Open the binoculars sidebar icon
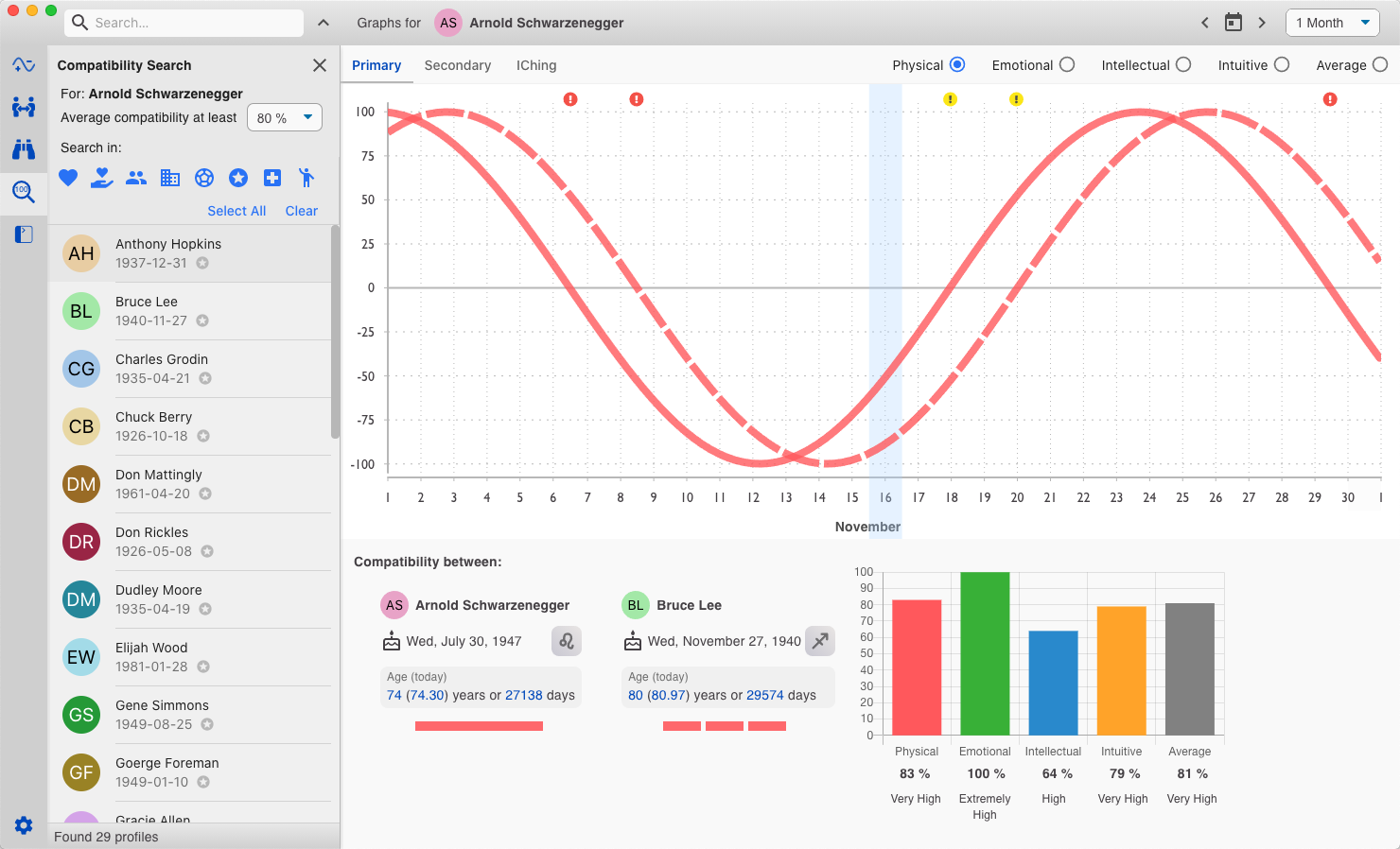The image size is (1400, 849). [x=24, y=149]
